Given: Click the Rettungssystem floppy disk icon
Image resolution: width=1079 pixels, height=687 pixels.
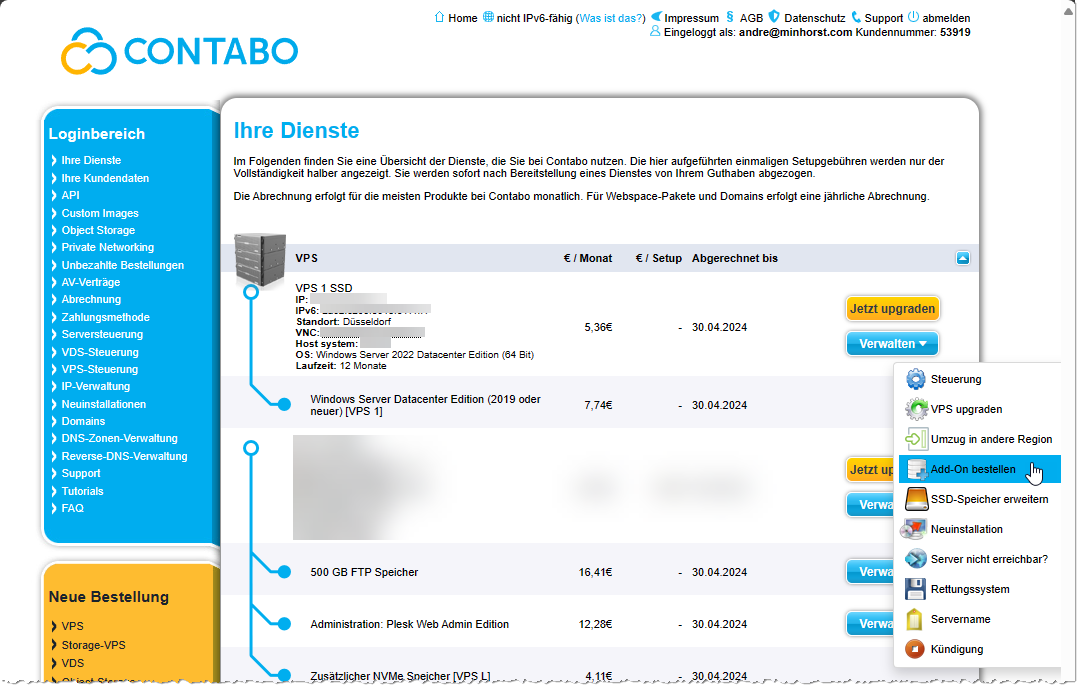Looking at the screenshot, I should (x=914, y=589).
